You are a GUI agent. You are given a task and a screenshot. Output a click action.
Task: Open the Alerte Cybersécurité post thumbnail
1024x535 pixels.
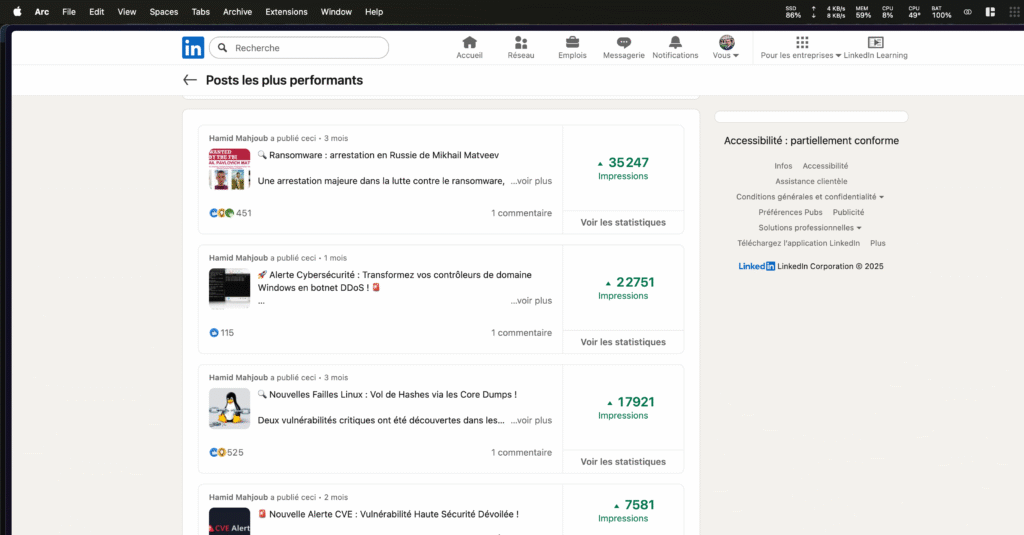click(x=229, y=288)
